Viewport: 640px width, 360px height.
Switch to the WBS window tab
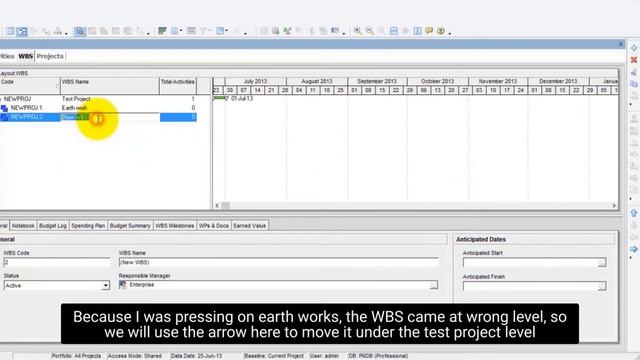click(x=25, y=56)
